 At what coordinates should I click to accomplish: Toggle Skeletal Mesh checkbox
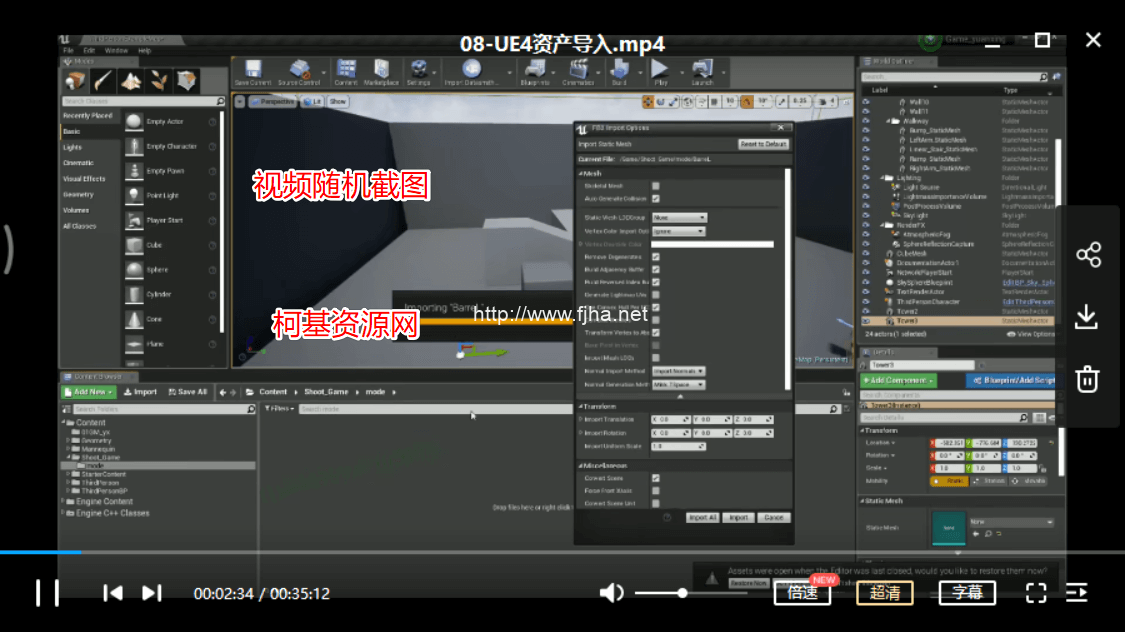tap(656, 186)
